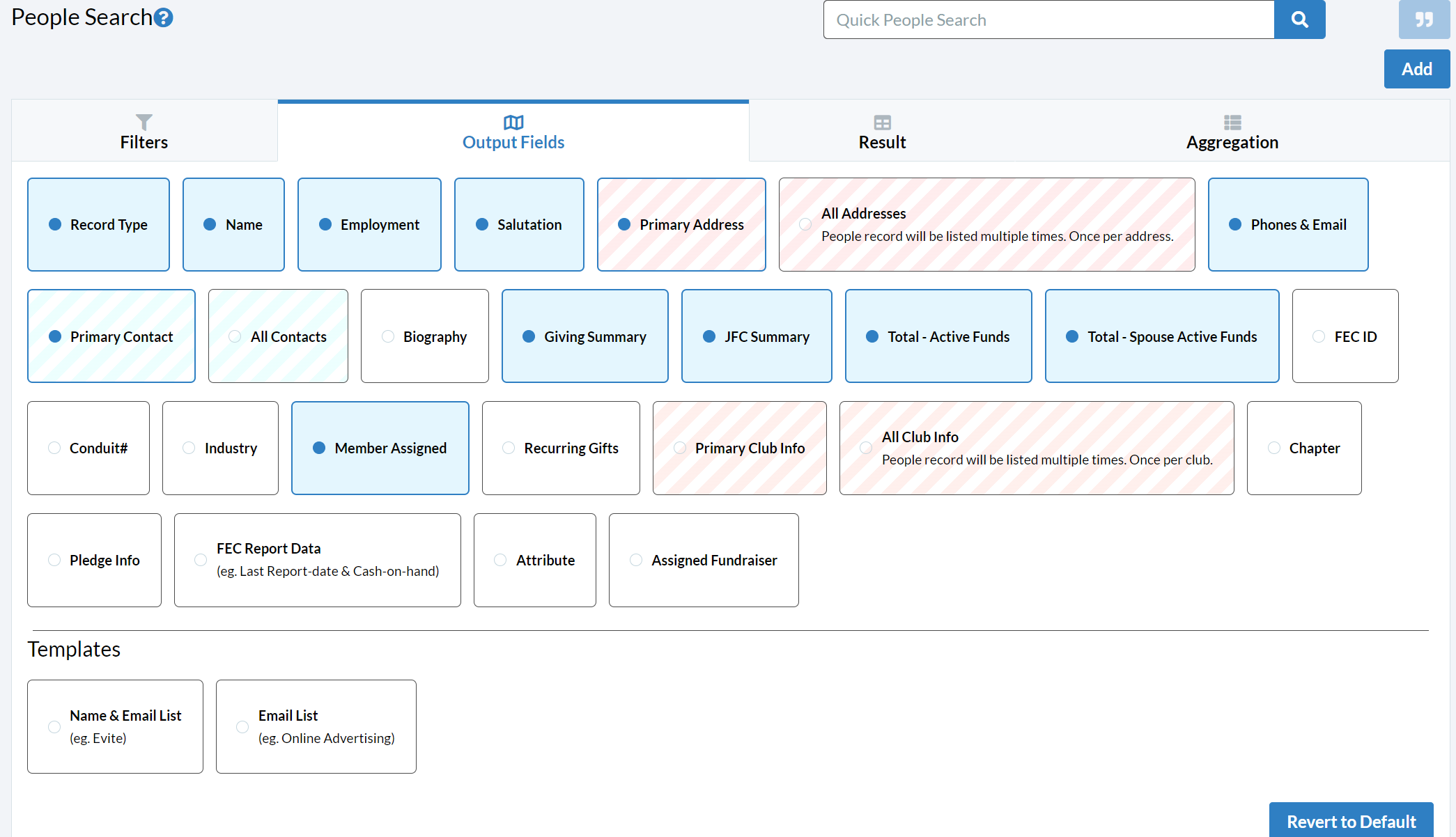Image resolution: width=1456 pixels, height=837 pixels.
Task: Click the list icon on Aggregation tab
Action: point(1232,123)
